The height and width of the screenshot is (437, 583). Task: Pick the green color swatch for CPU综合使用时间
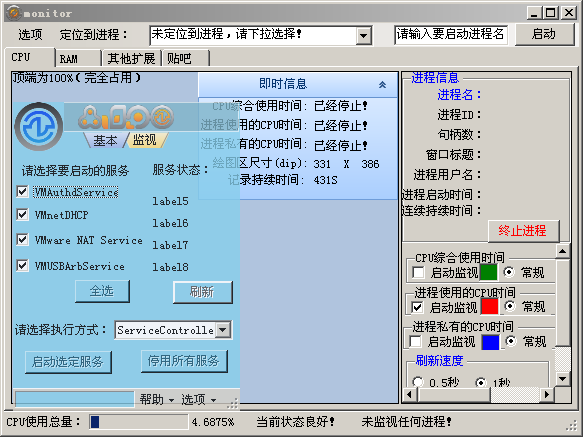point(489,272)
